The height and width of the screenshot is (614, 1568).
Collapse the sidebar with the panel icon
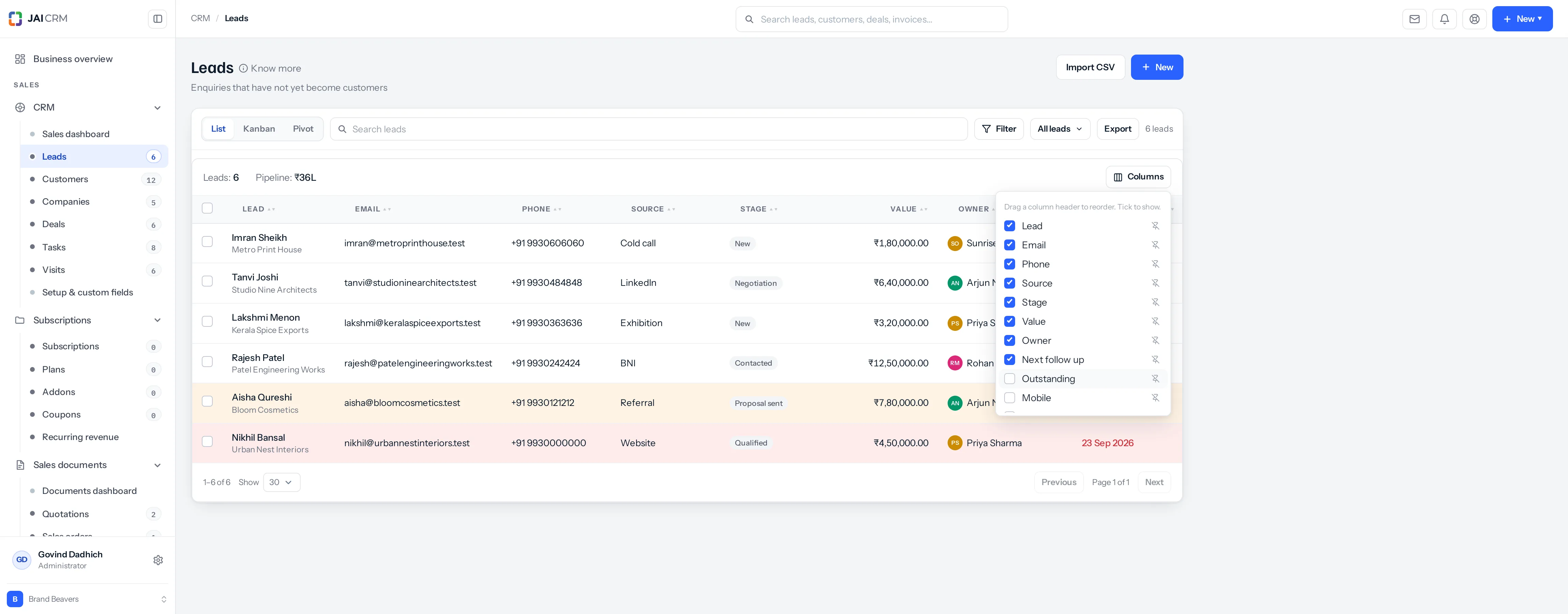point(157,19)
